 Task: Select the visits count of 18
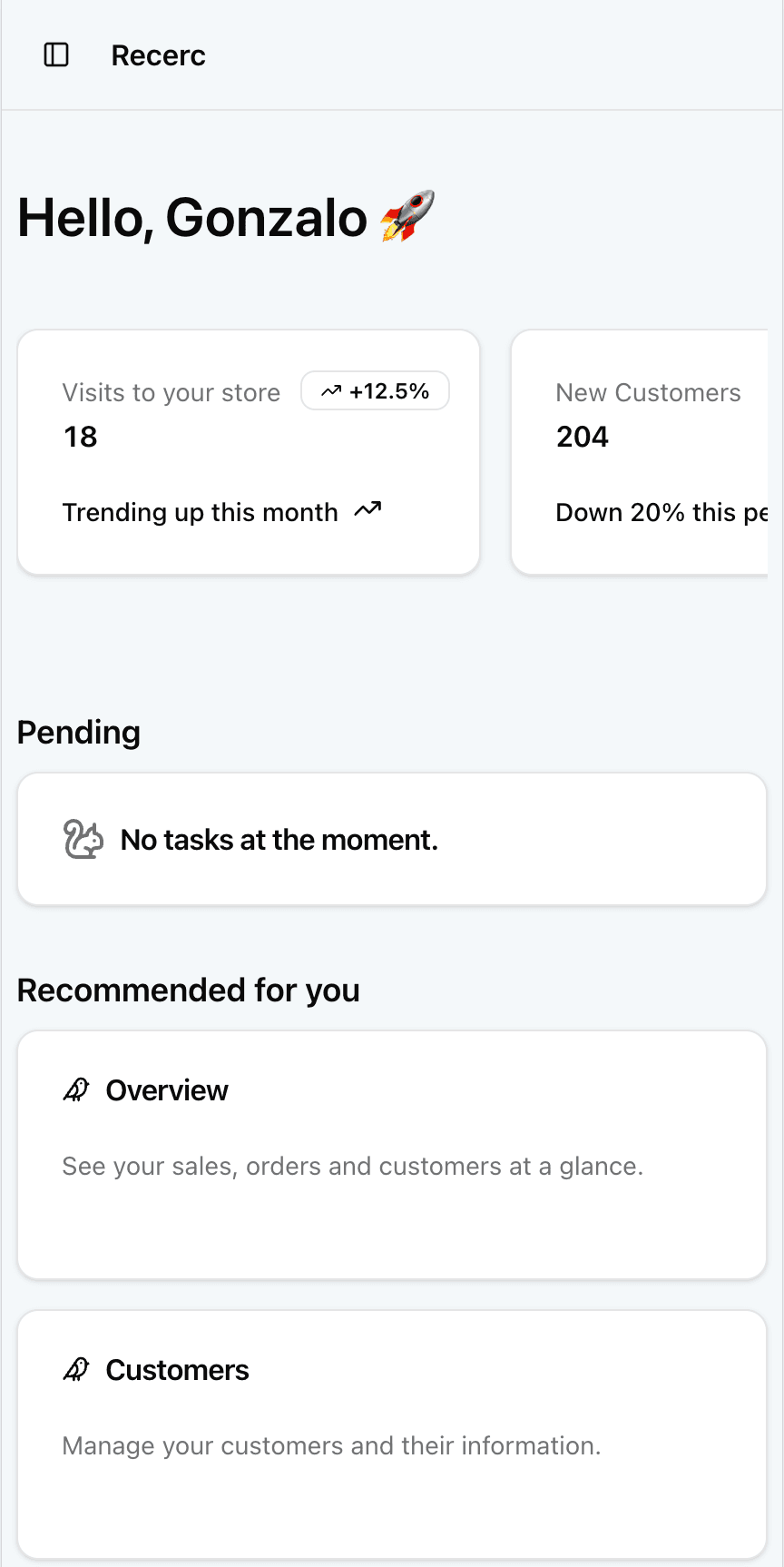80,437
